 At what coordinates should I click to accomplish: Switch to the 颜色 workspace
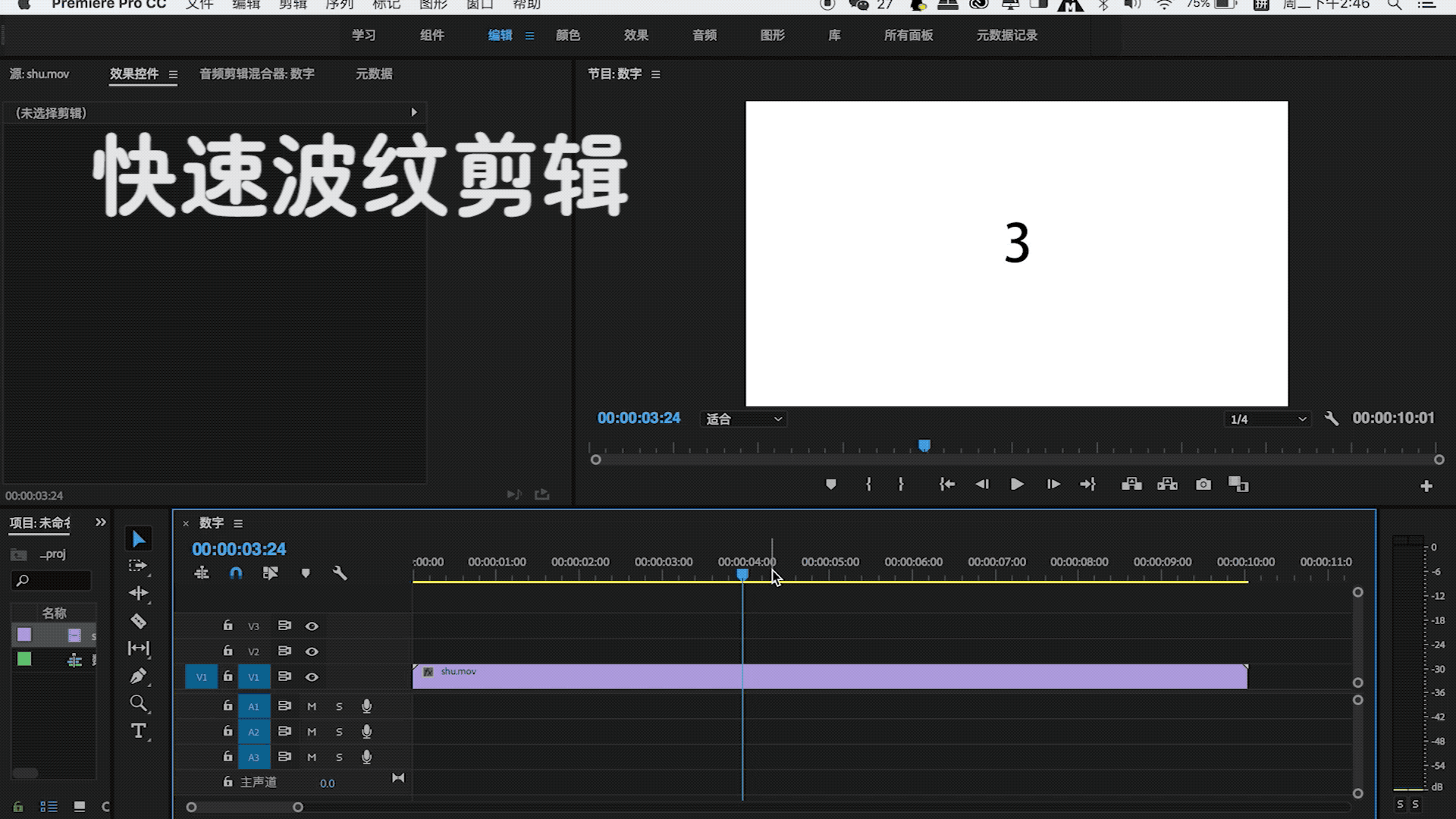(569, 35)
